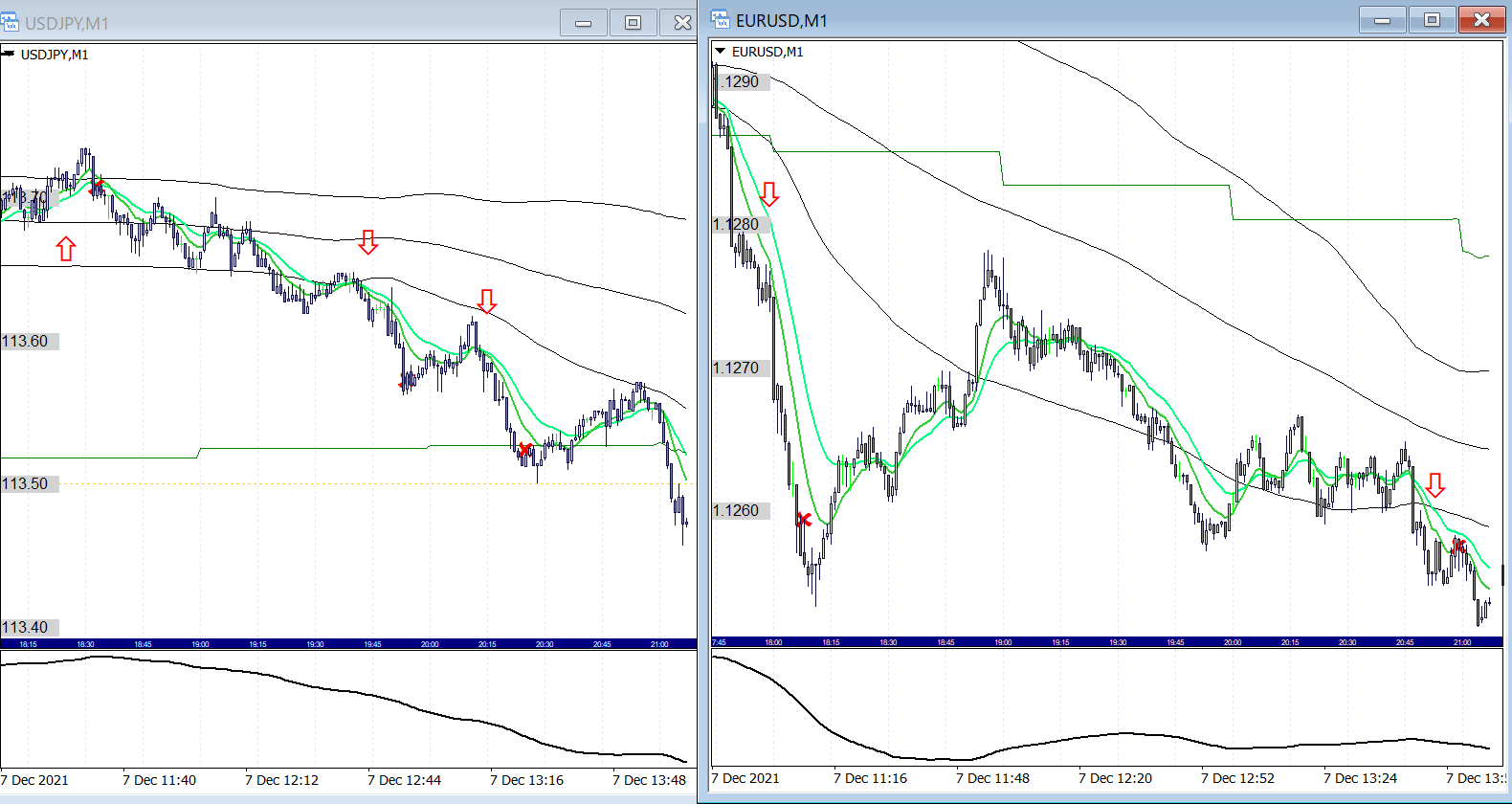The height and width of the screenshot is (804, 1512).
Task: Click the '7 Dec 13:24' time axis label
Action: pyautogui.click(x=1360, y=778)
